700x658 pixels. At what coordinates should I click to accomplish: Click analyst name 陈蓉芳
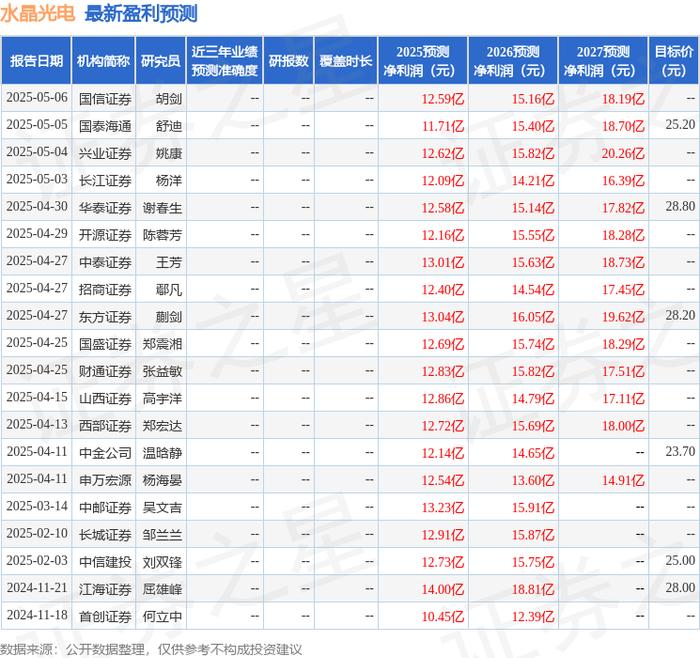[162, 235]
